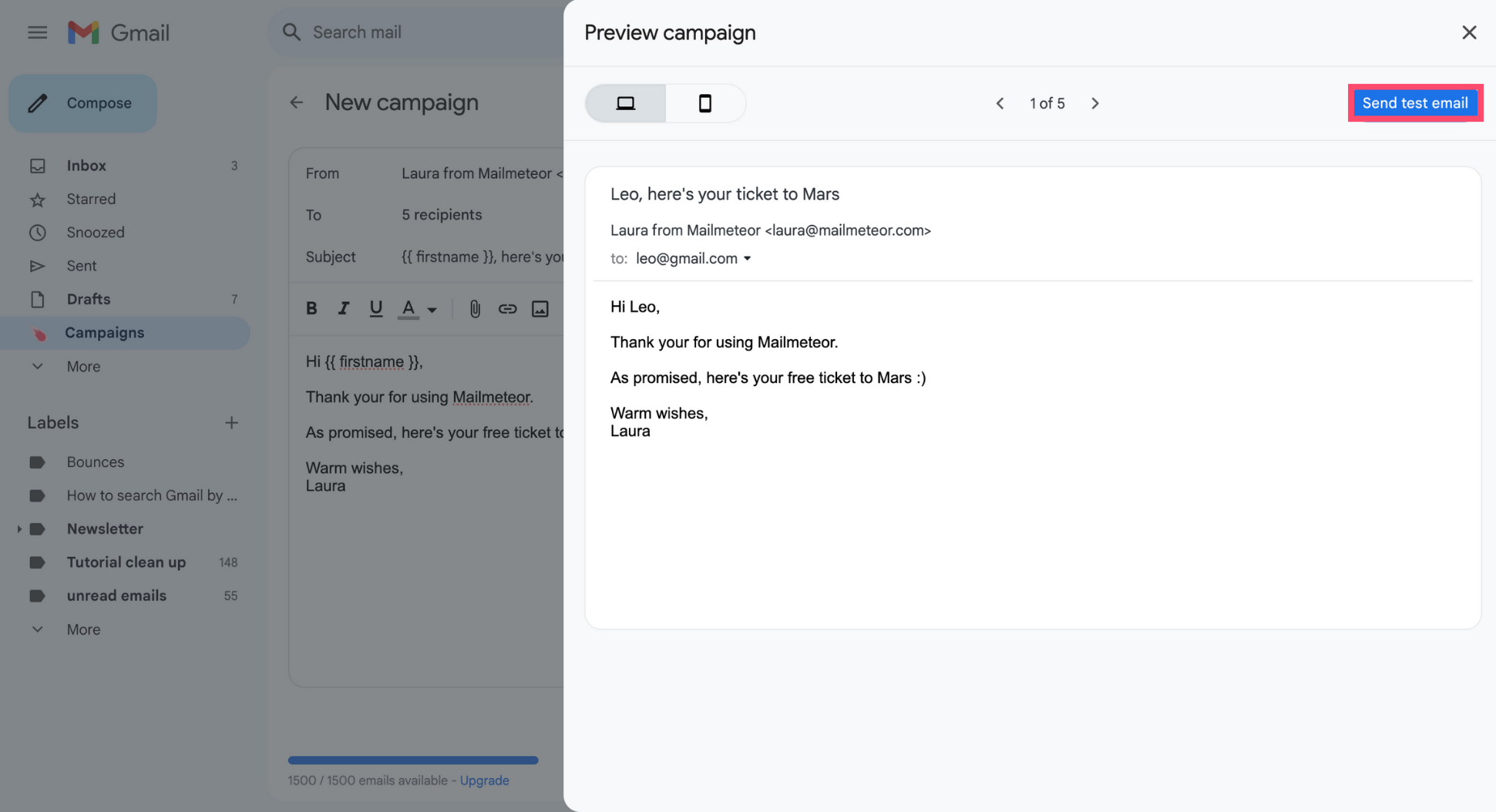This screenshot has width=1496, height=812.
Task: Click the Gmail logo
Action: point(118,32)
